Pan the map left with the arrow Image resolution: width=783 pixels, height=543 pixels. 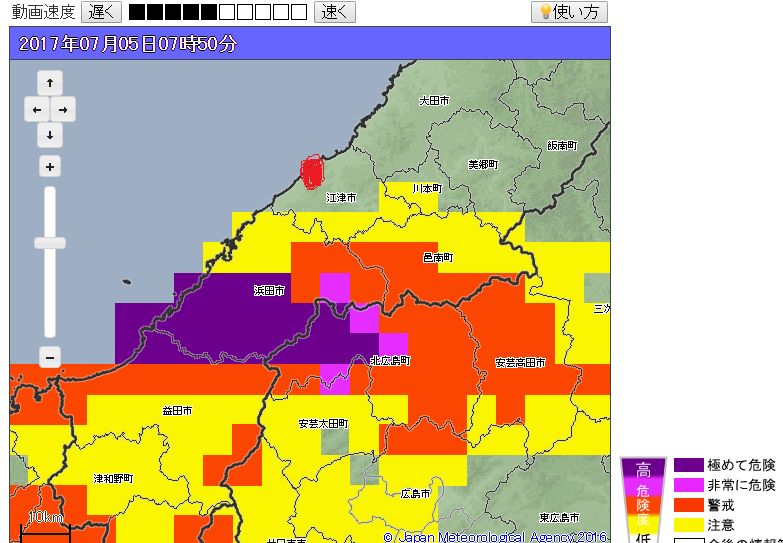(36, 109)
